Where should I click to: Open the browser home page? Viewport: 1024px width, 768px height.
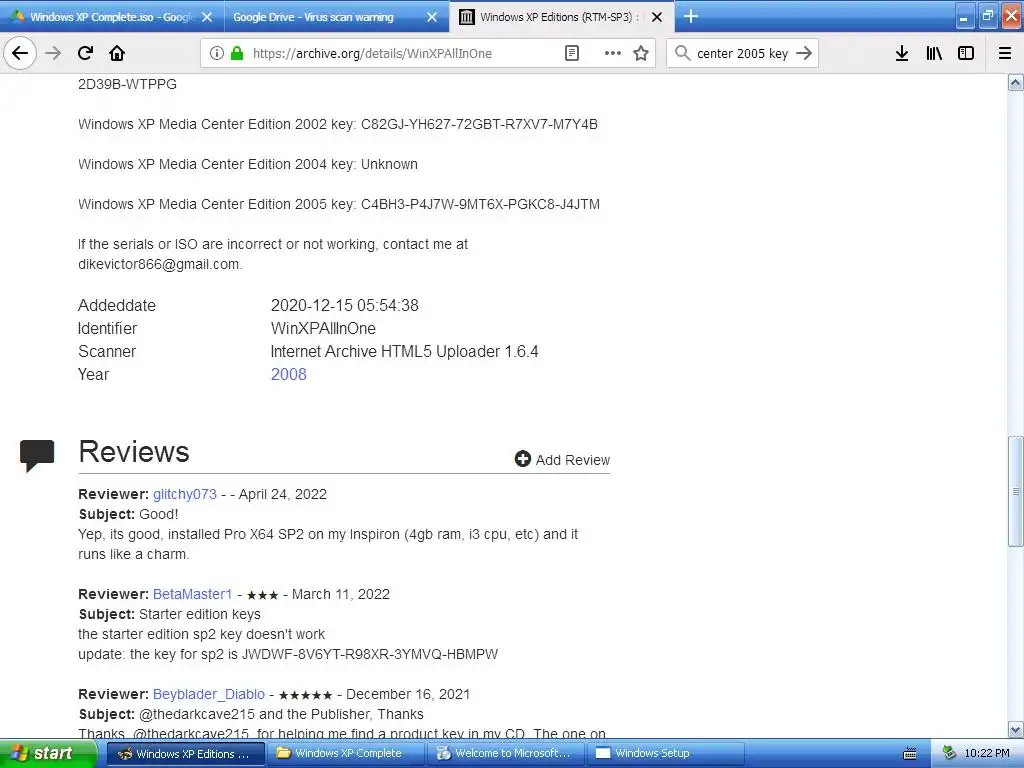click(117, 53)
